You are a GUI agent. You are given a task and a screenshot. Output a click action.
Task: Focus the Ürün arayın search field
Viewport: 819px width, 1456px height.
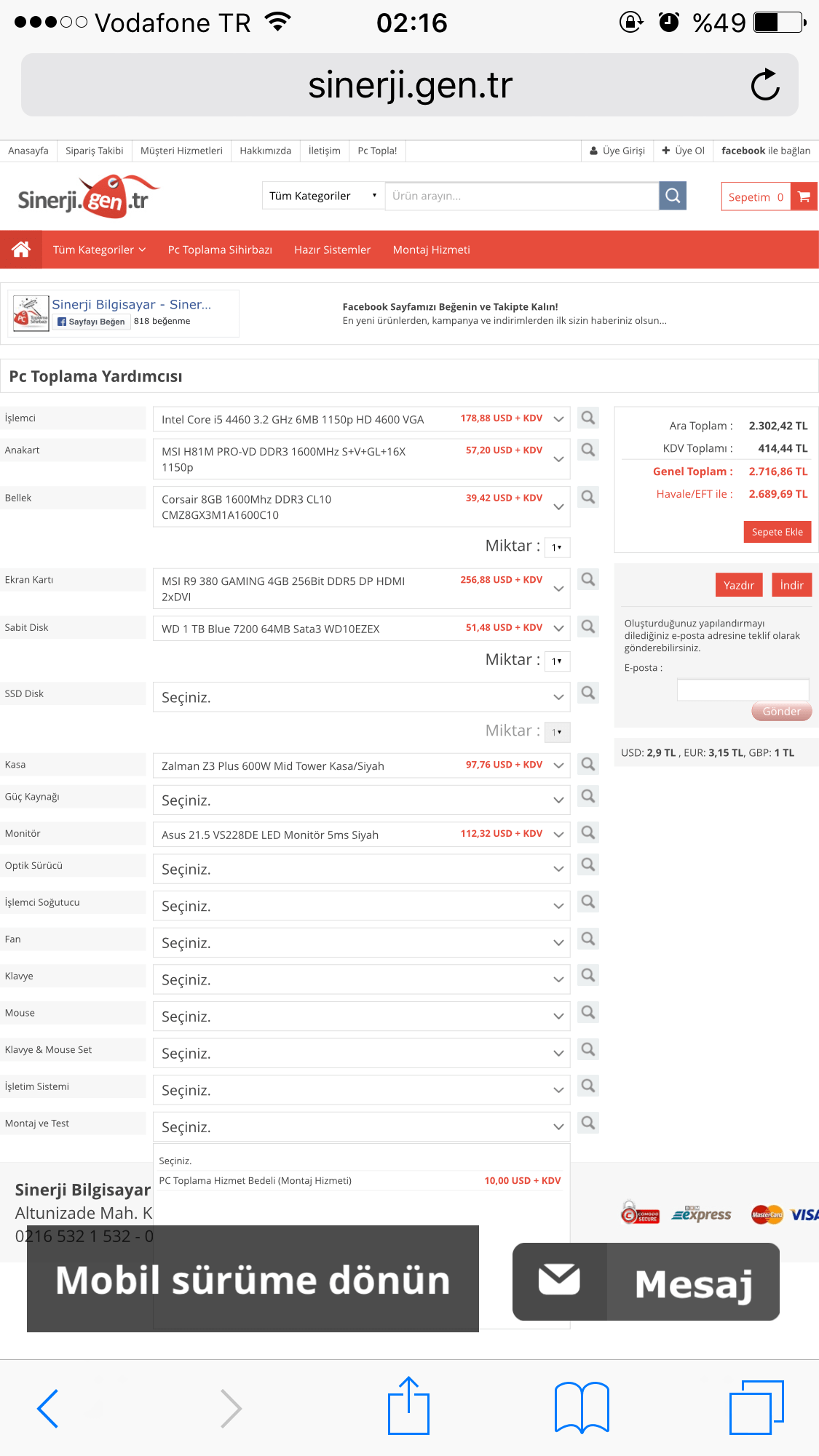pyautogui.click(x=522, y=196)
